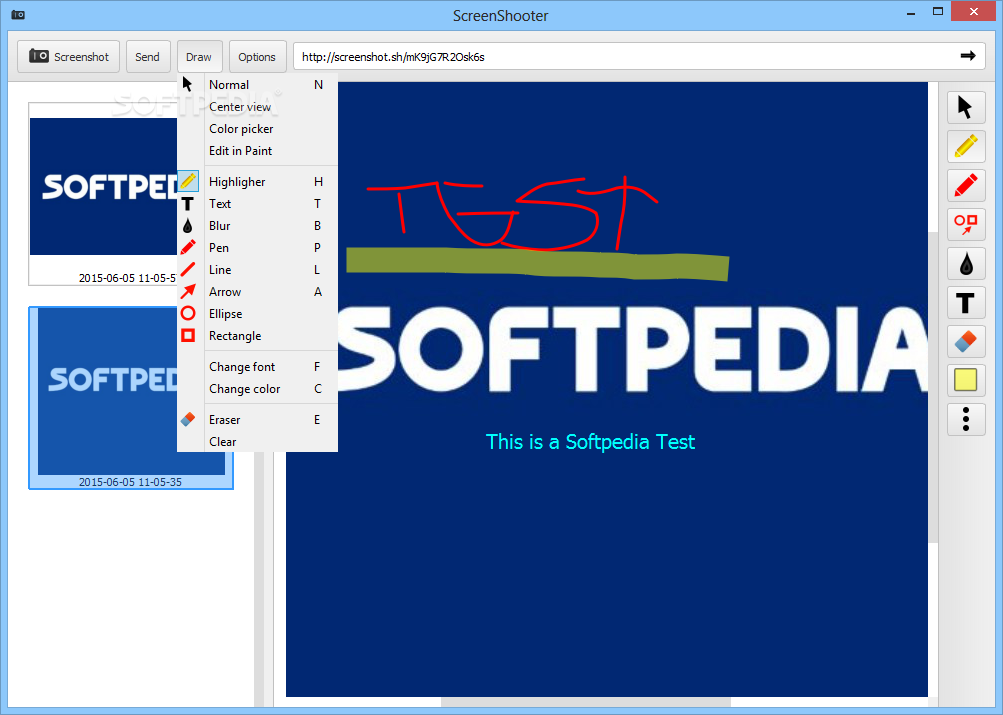Click the go arrow beside the URL field

tap(968, 56)
